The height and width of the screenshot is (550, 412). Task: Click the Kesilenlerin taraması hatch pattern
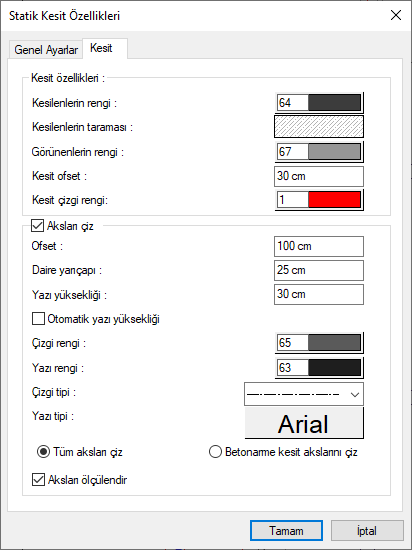319,127
